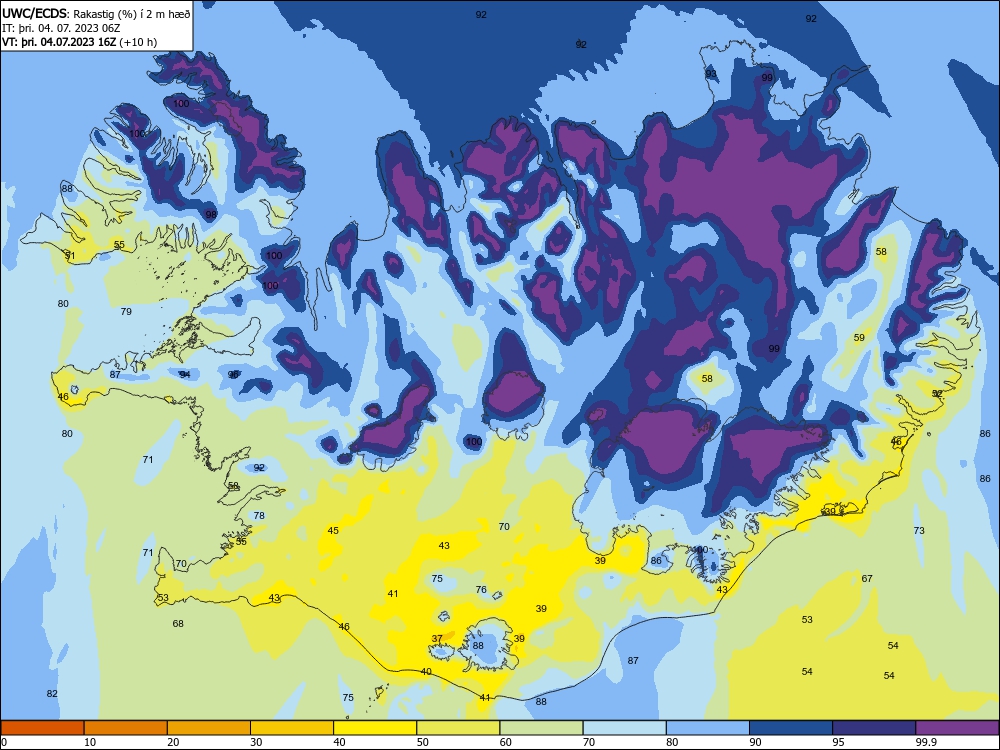Select the humidity value '76' on the map

(x=481, y=590)
